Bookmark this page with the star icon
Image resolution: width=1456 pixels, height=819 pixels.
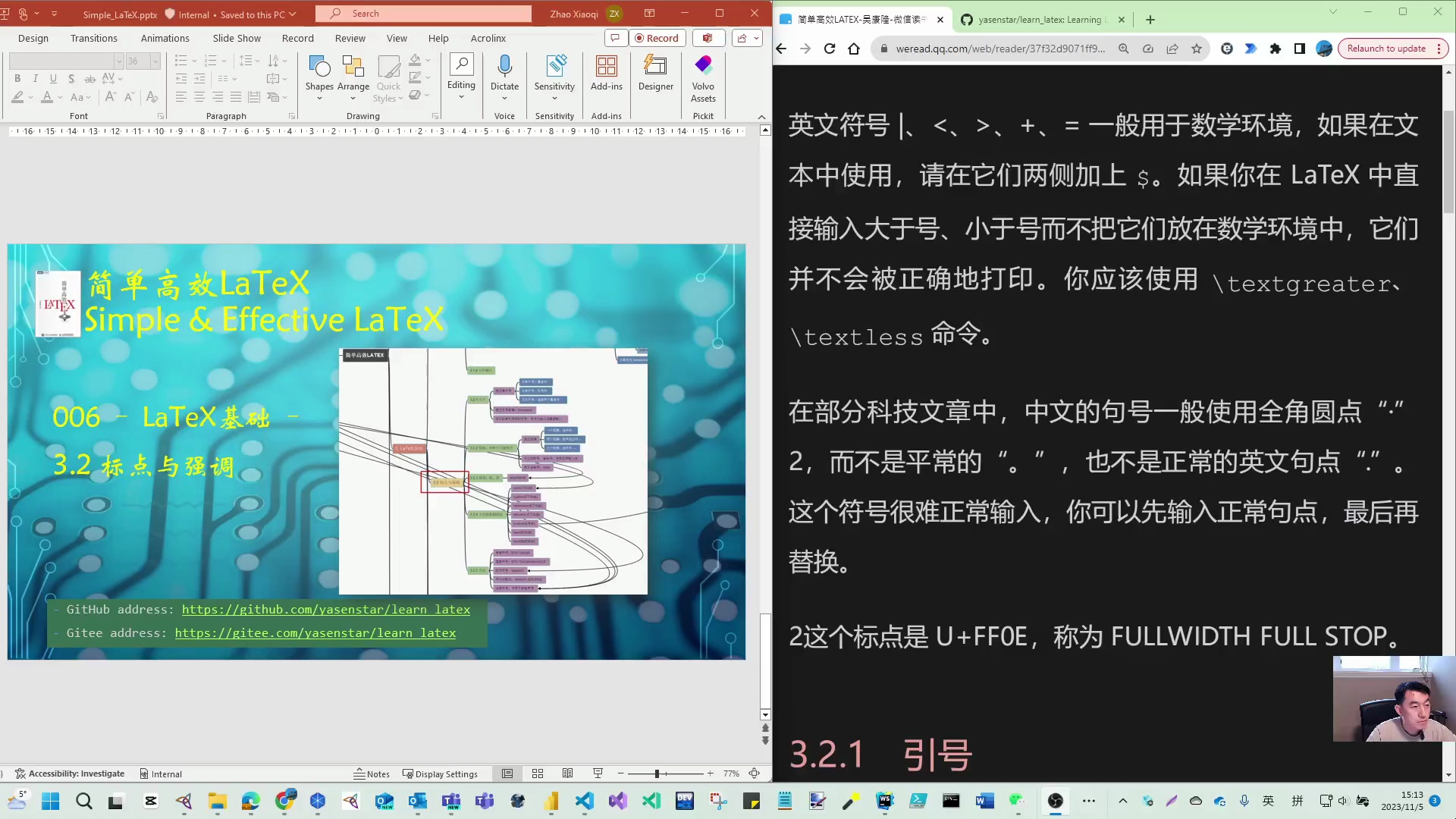coord(1197,49)
